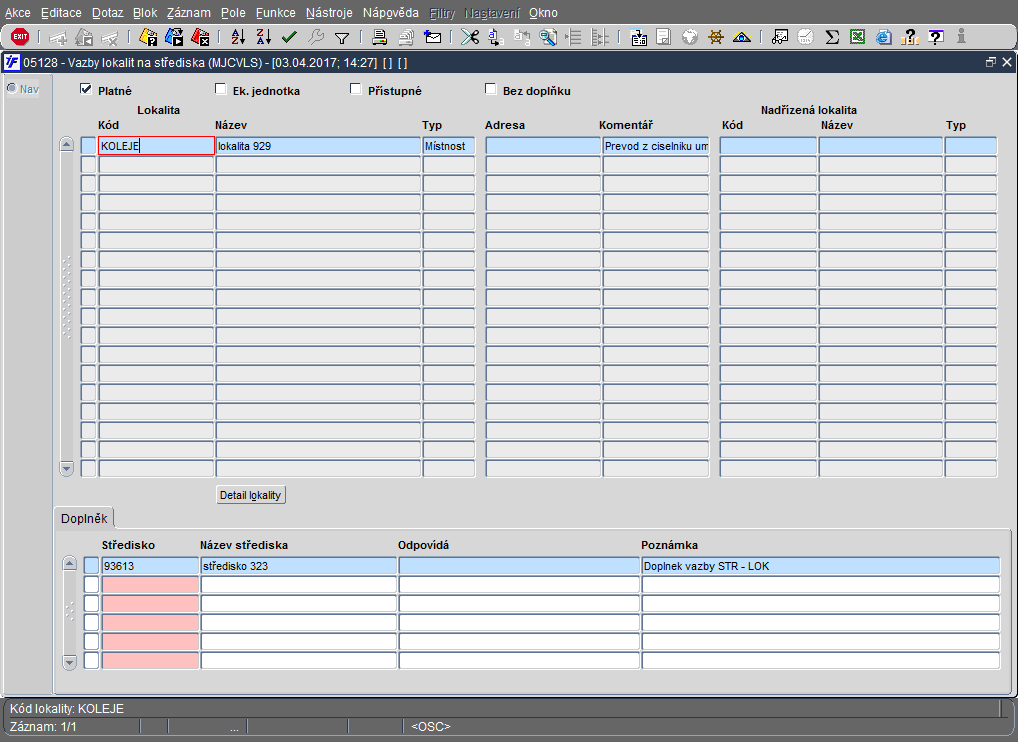Click the ship's wheel icon
This screenshot has height=742, width=1018.
(715, 37)
